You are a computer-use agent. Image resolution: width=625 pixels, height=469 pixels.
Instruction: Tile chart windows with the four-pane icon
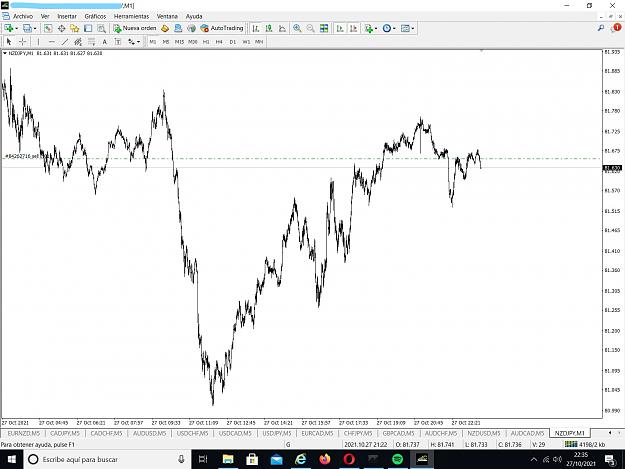point(324,28)
